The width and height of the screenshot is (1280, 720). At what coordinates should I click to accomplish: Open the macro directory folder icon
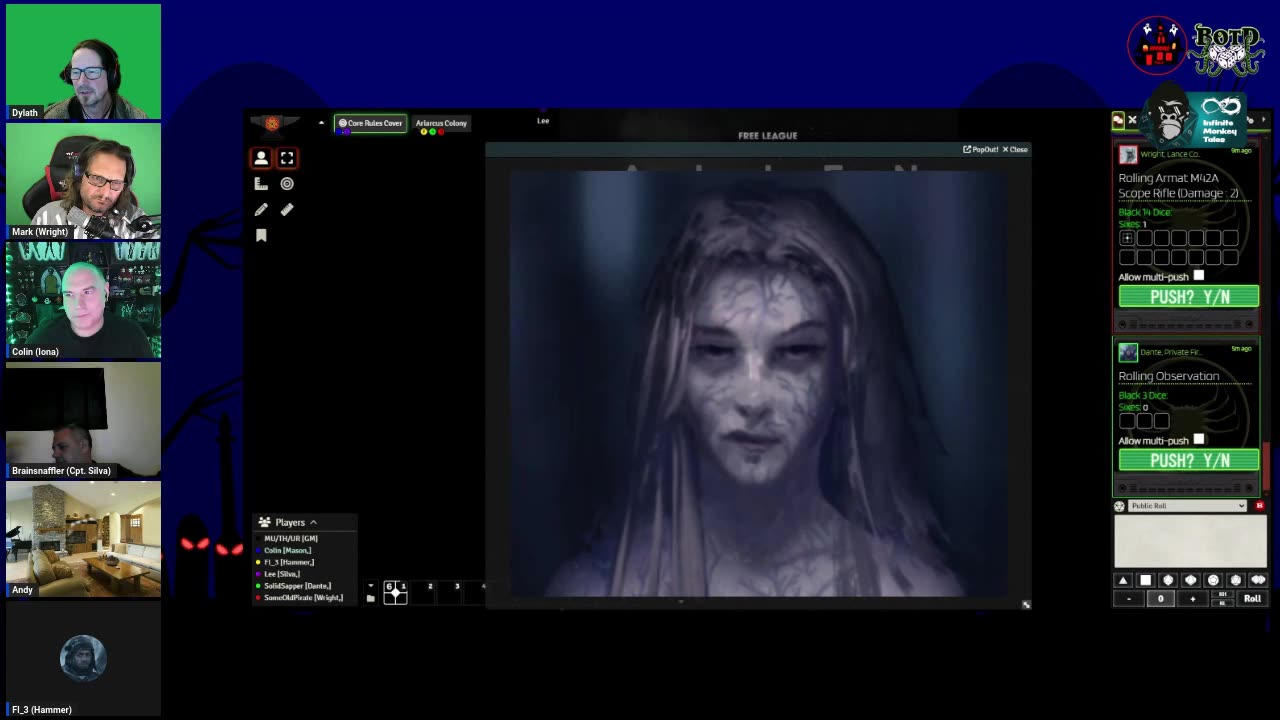[371, 599]
